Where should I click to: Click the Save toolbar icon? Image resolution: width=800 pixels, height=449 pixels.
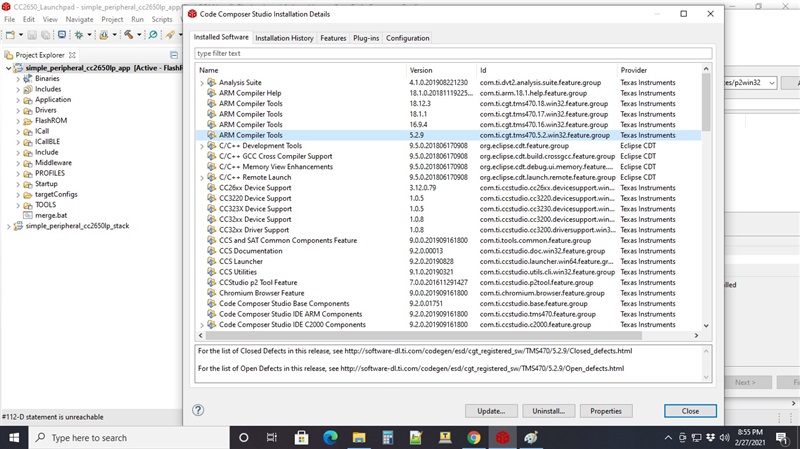coord(32,35)
